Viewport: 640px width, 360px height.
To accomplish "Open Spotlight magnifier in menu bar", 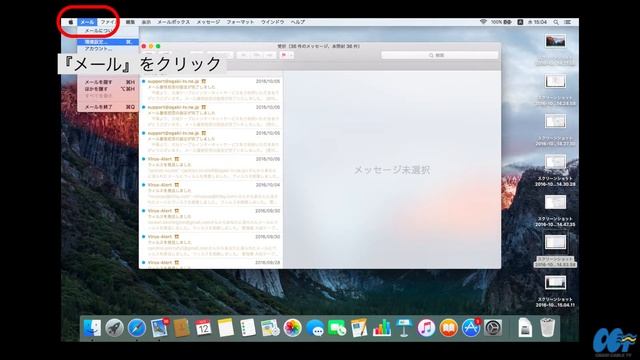I will (556, 22).
